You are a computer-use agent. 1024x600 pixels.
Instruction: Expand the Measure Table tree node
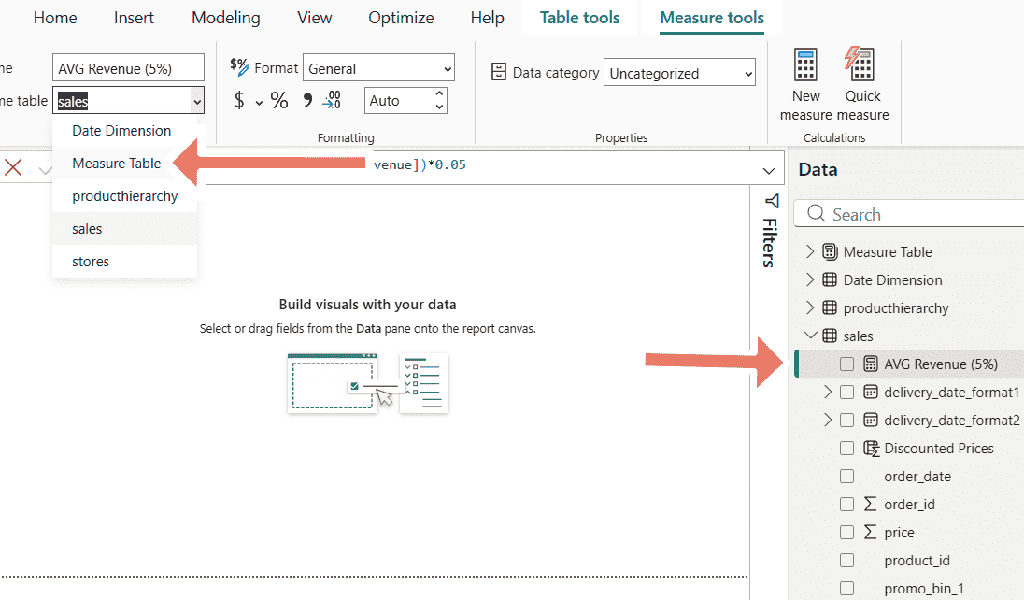[x=810, y=251]
